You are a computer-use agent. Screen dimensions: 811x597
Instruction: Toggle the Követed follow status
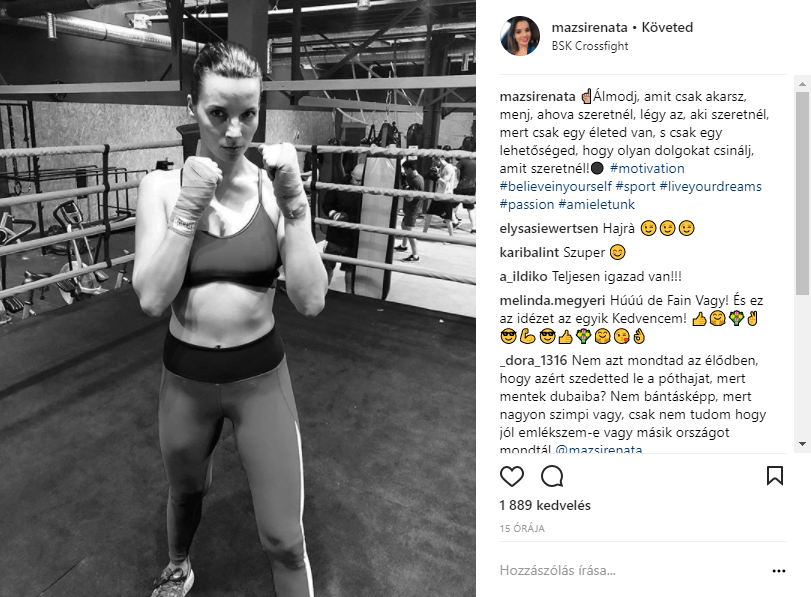667,27
